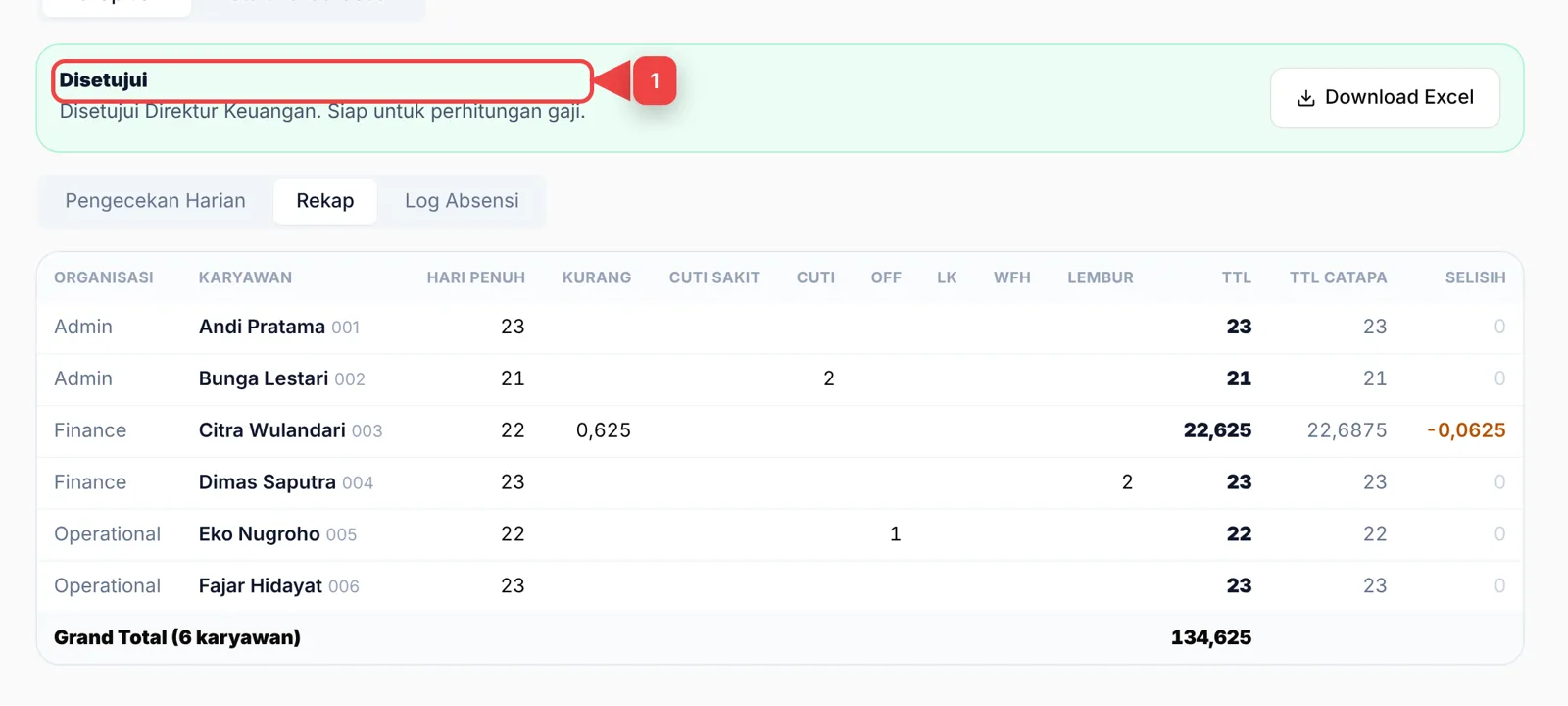Screen dimensions: 1568x706
Task: Click the LK column header
Action: pyautogui.click(x=947, y=277)
